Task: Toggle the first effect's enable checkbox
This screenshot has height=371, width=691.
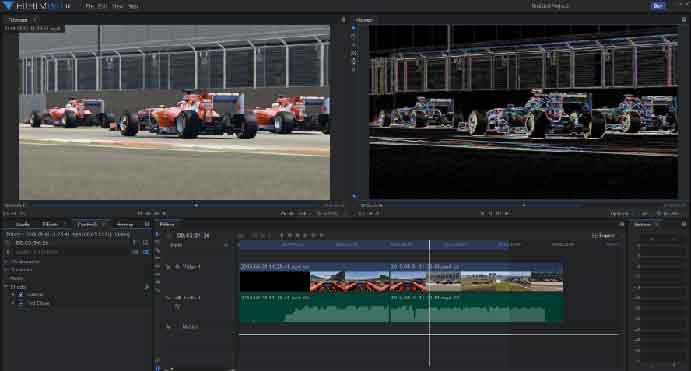Action: [x=21, y=294]
